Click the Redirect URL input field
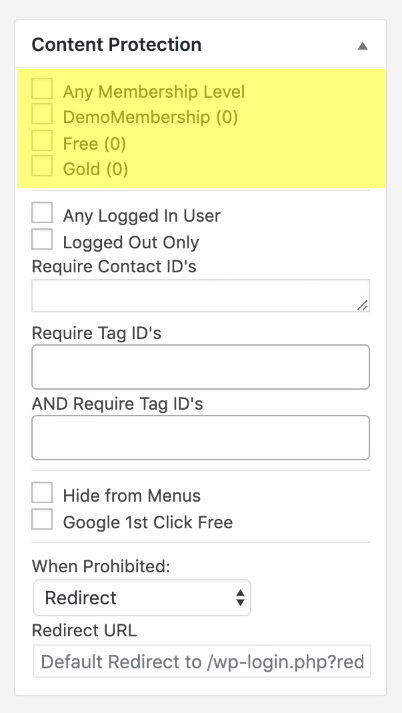 coord(202,661)
